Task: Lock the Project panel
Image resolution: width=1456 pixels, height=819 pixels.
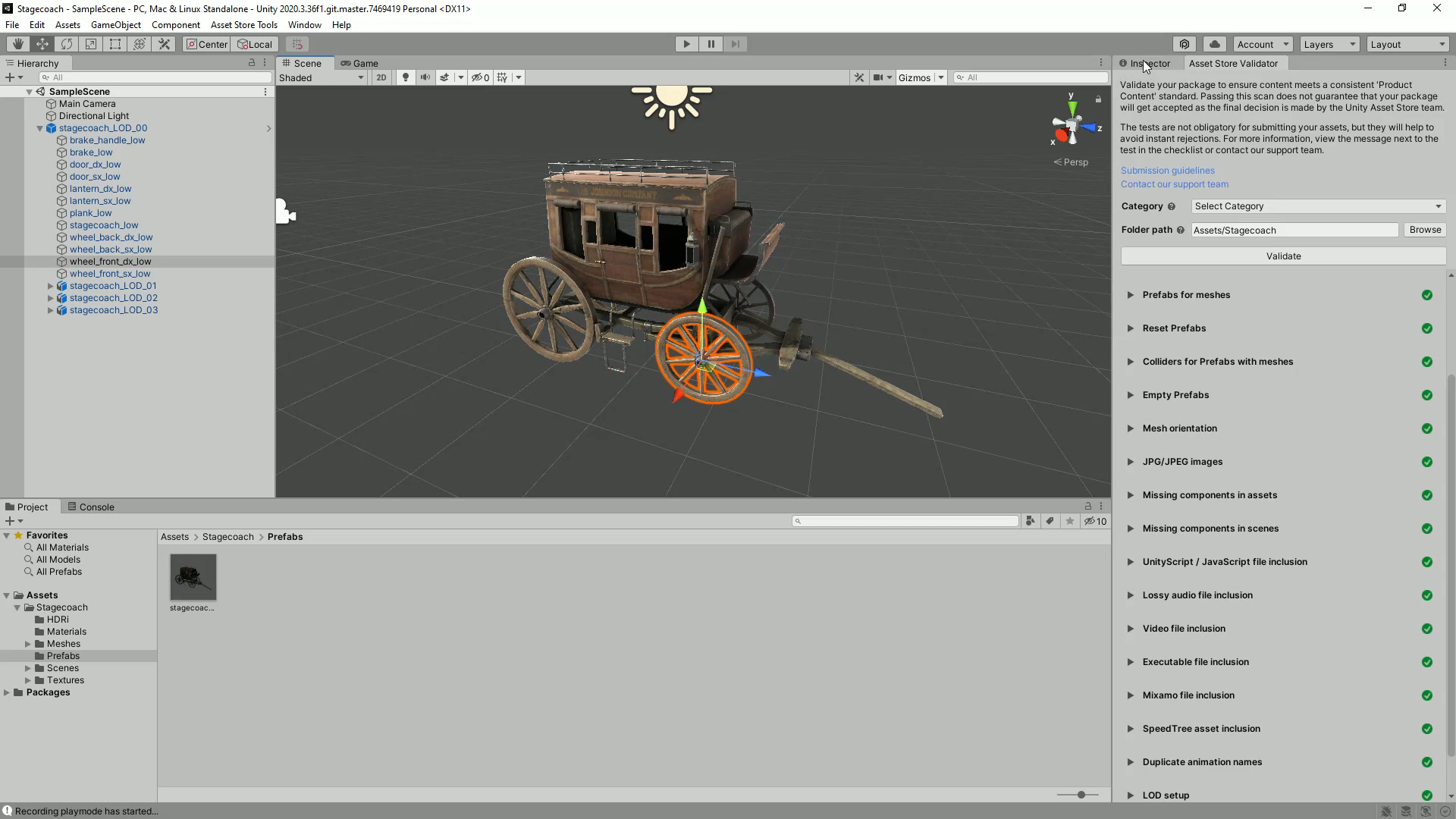Action: click(1088, 507)
